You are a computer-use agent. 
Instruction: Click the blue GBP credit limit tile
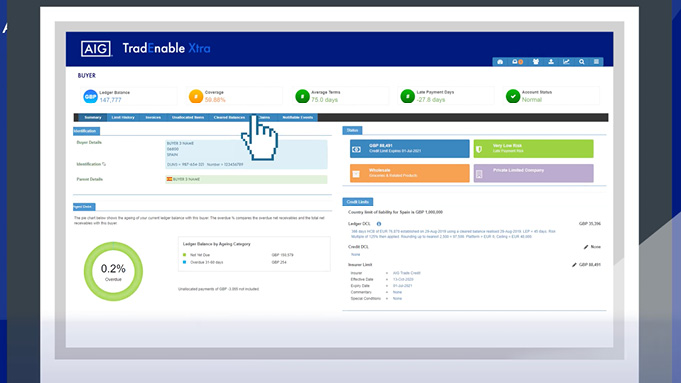(x=410, y=149)
